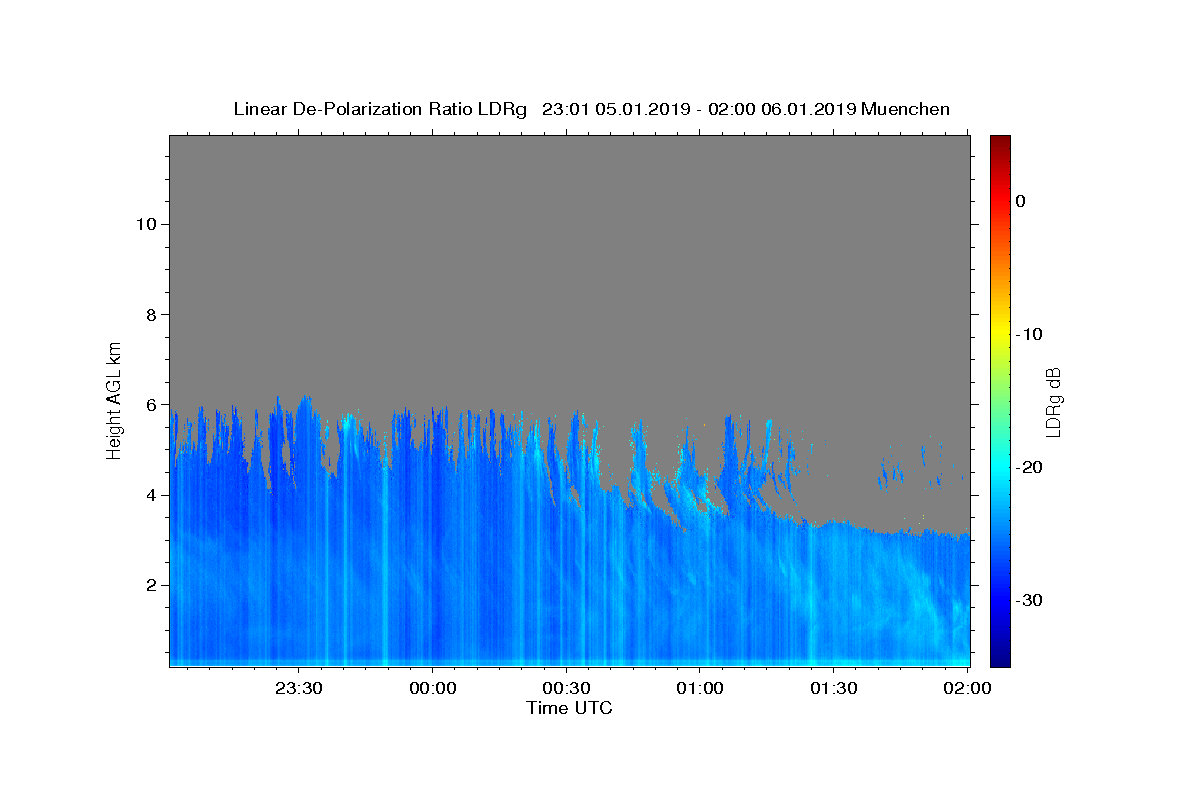Click 'Muenchen' in the plot title
This screenshot has width=1200, height=800.
(905, 109)
